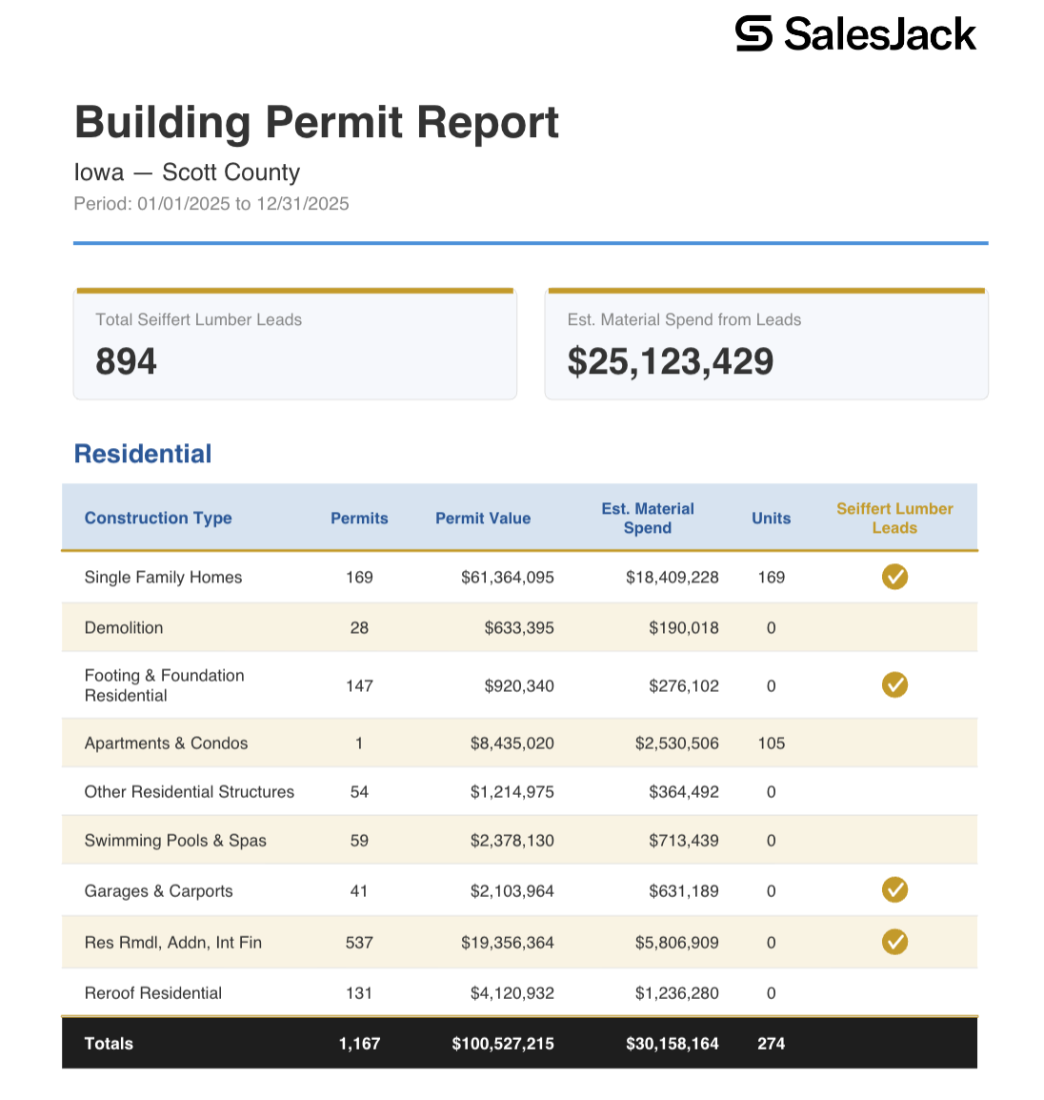Click the Seiffert Lumber Leads column header
The image size is (1044, 1100).
(895, 518)
